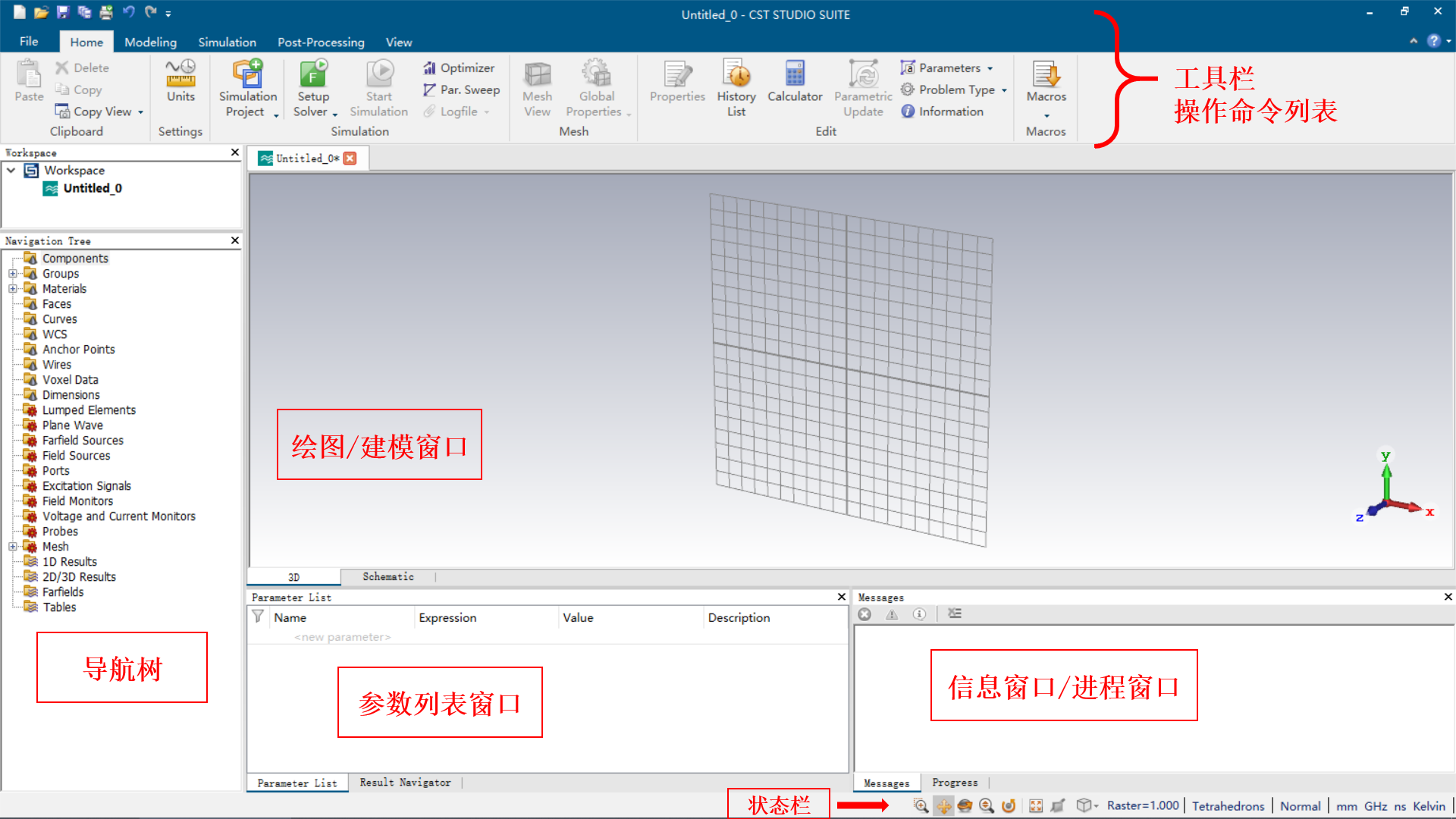
Task: Switch to the Schematic view tab
Action: click(x=388, y=577)
